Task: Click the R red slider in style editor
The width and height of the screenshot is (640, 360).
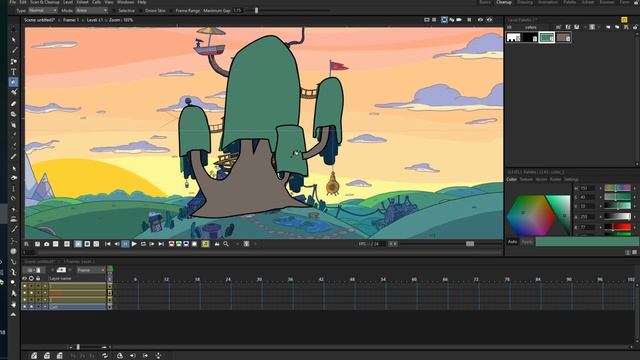Action: point(618,227)
